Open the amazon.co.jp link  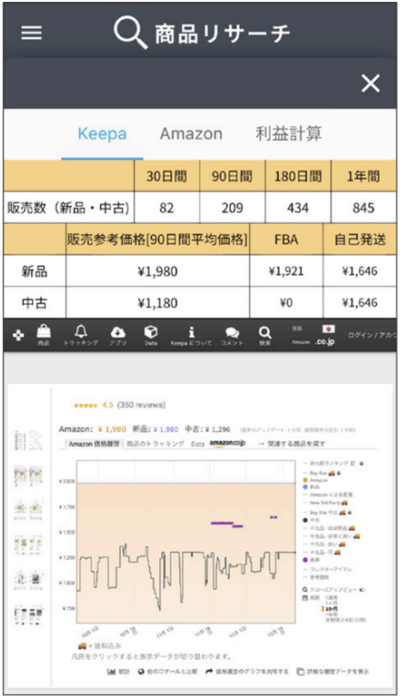coord(227,444)
